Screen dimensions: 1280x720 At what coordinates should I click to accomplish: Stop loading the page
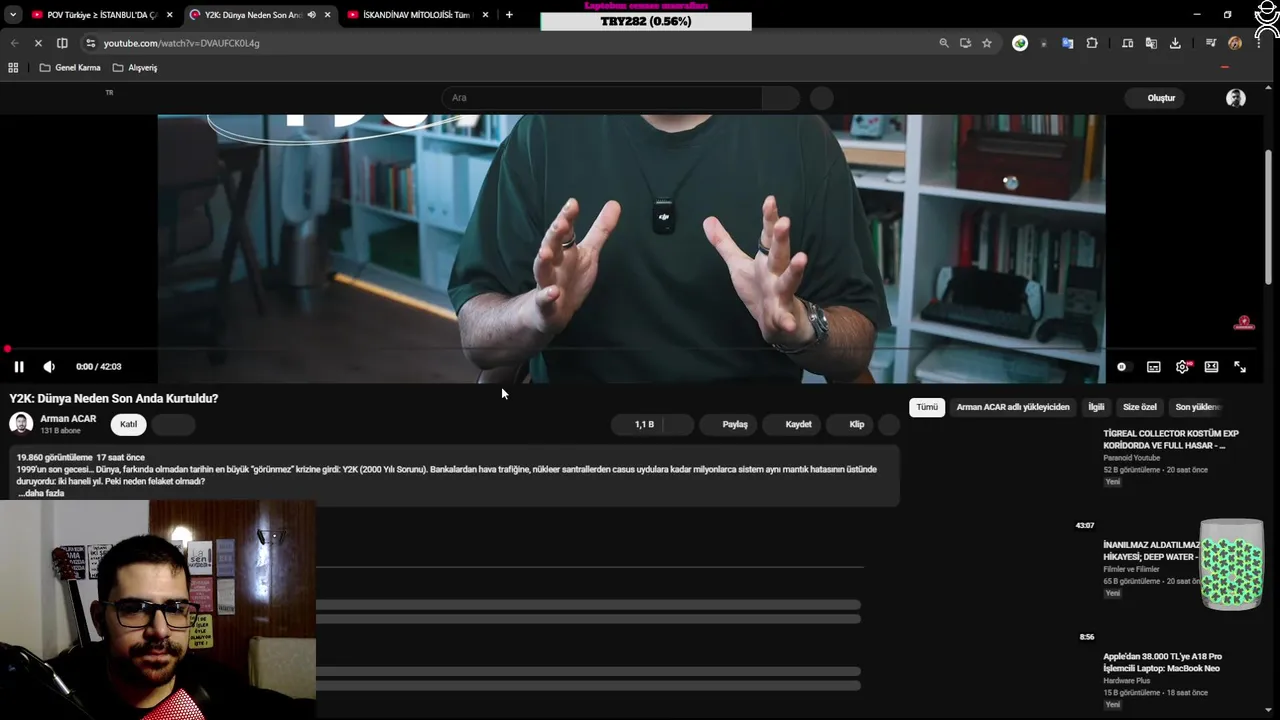[38, 43]
